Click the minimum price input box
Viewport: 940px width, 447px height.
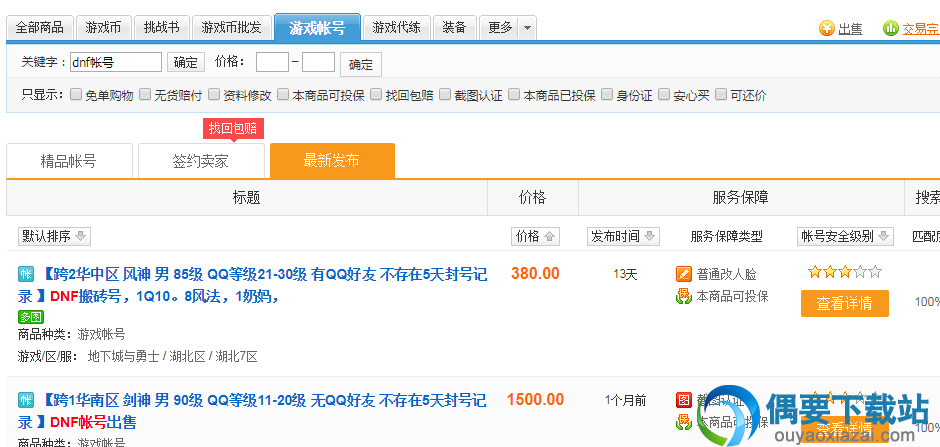(272, 62)
